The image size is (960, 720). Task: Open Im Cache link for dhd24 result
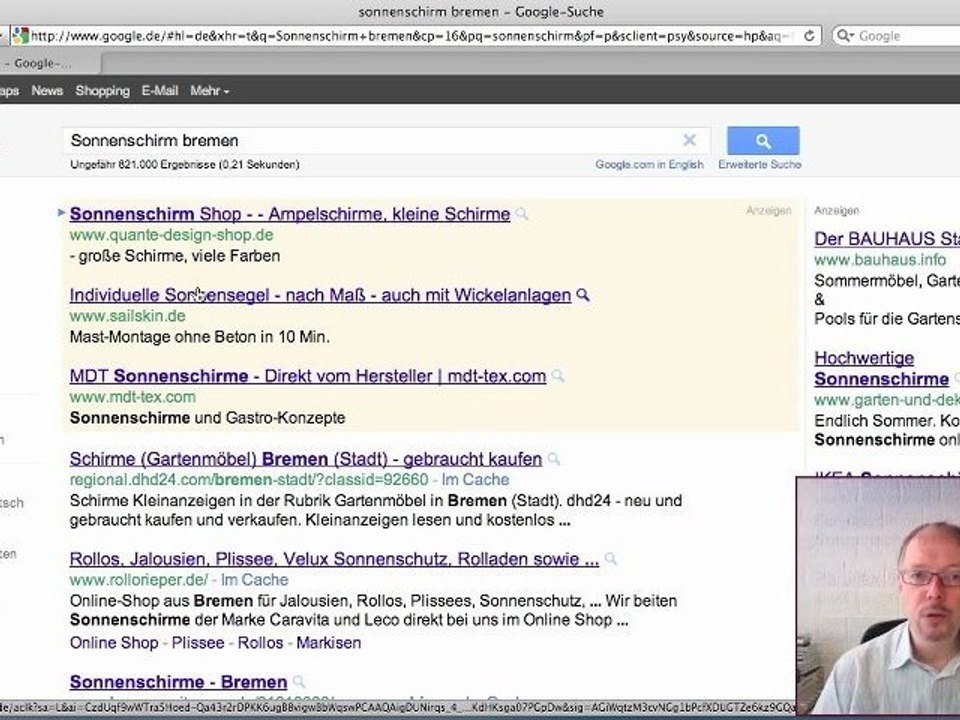point(476,479)
